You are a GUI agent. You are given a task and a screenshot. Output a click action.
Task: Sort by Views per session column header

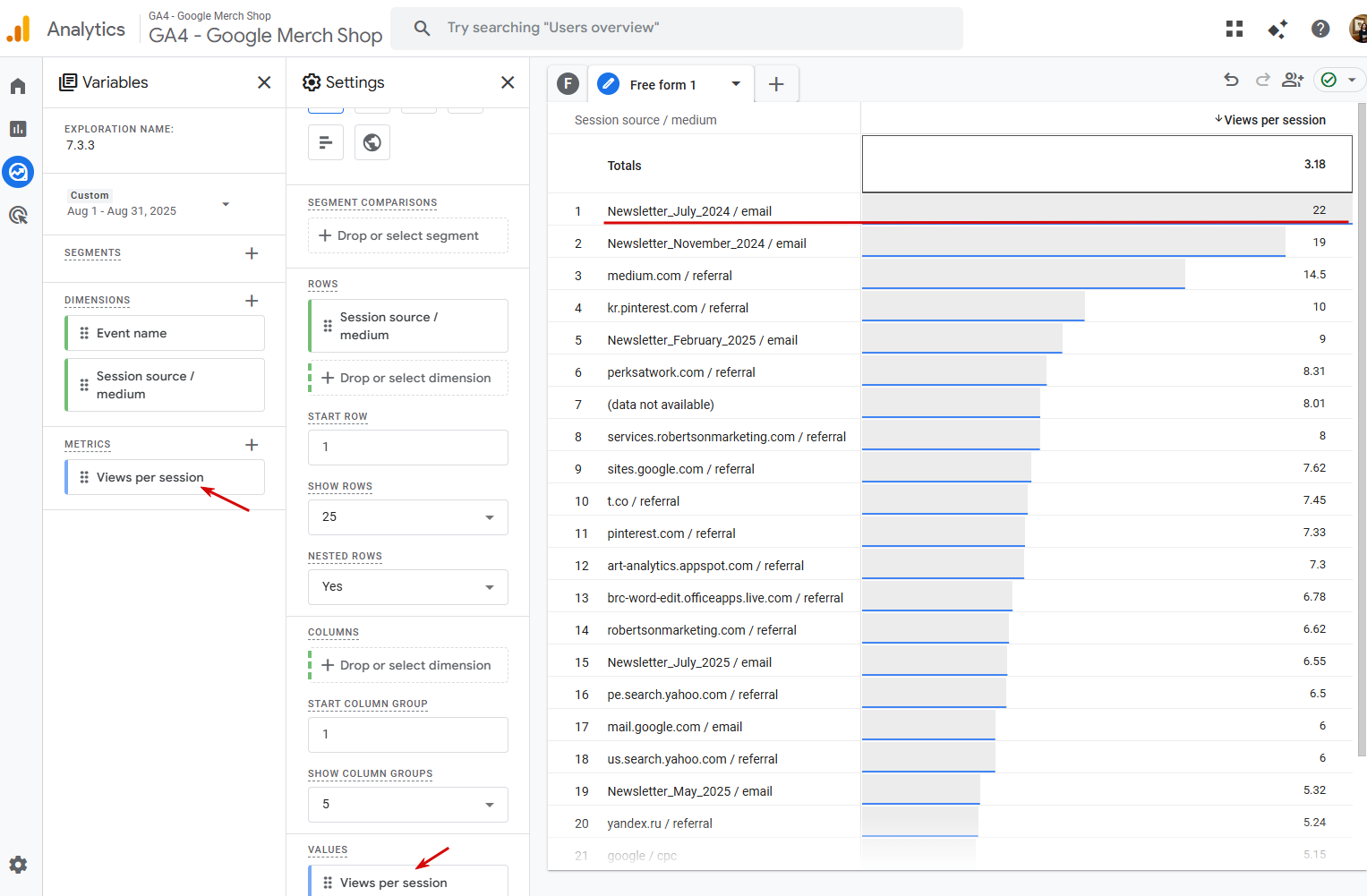1274,120
